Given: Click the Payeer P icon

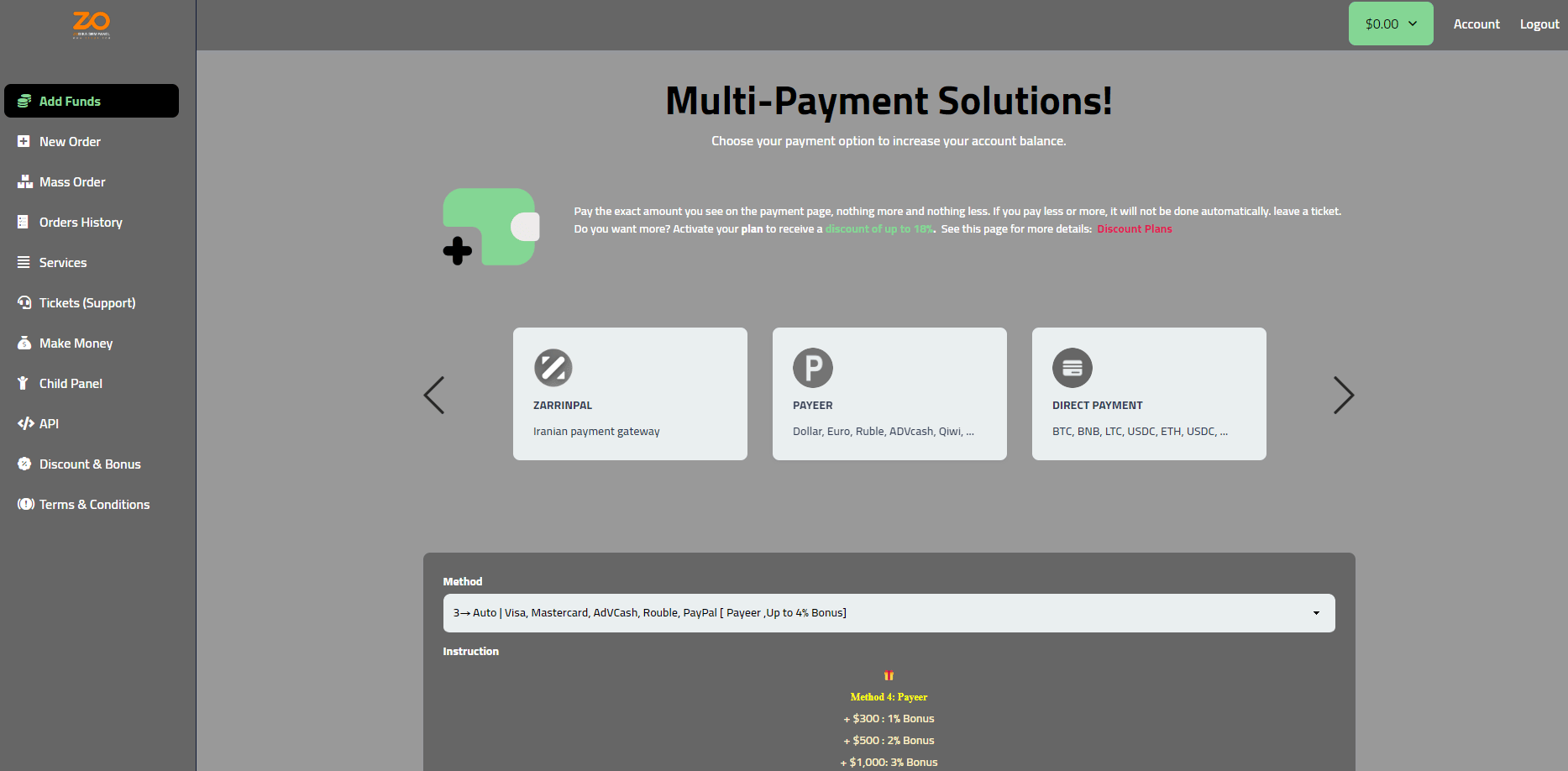Looking at the screenshot, I should (x=812, y=368).
